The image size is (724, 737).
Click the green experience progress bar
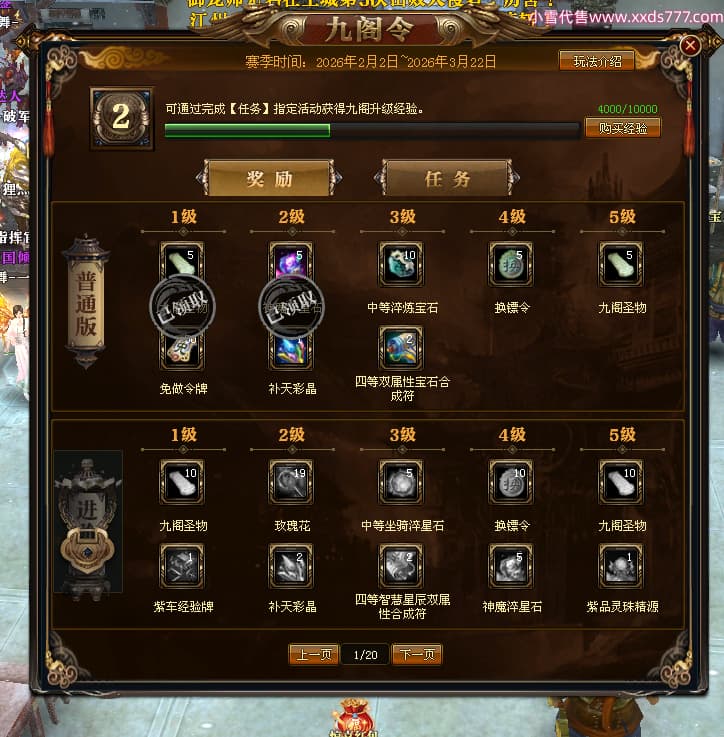[371, 130]
